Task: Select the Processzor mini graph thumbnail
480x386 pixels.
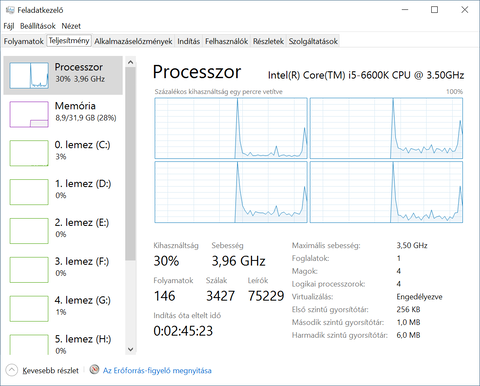Action: tap(29, 76)
